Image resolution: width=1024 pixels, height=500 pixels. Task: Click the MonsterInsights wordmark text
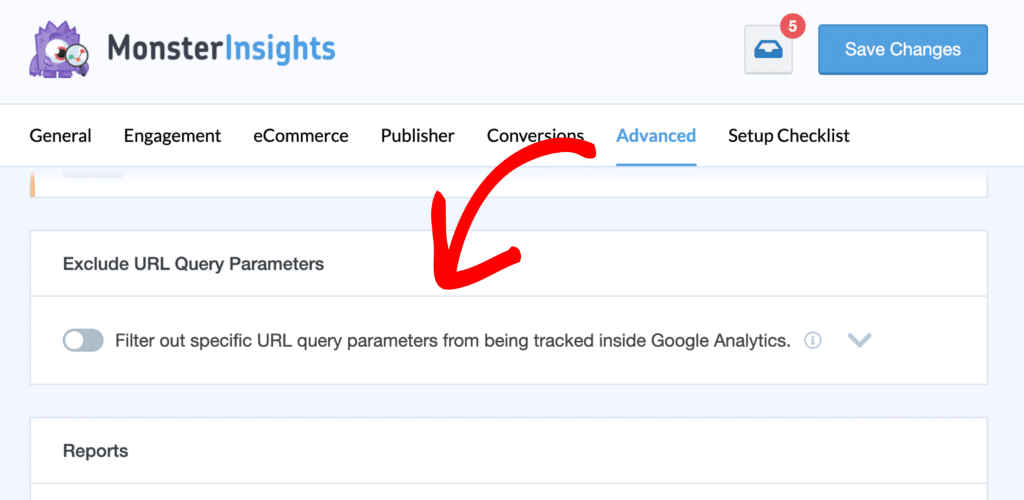coord(221,48)
